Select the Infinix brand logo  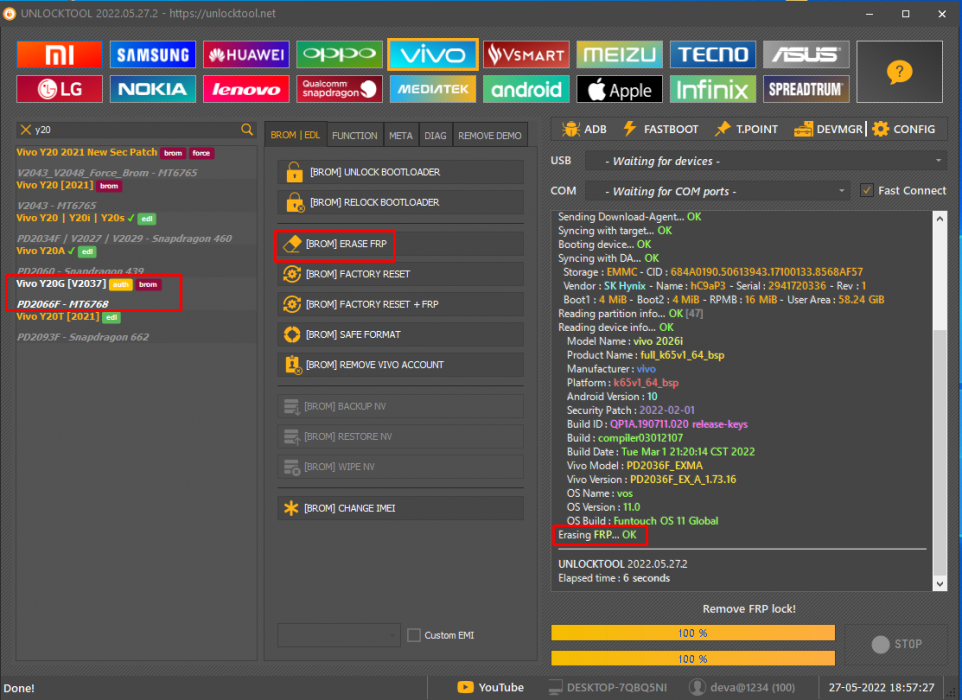click(x=713, y=89)
